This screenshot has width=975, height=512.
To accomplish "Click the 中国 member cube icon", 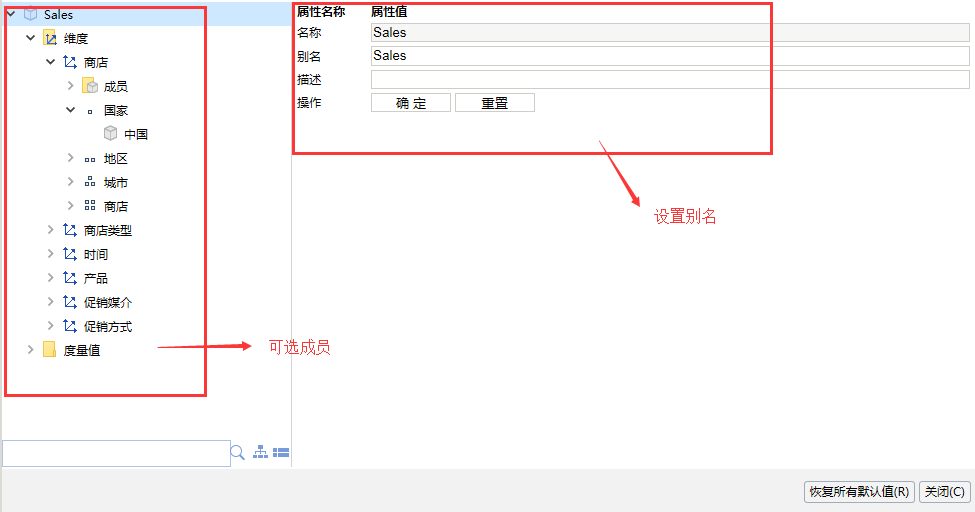I will pos(111,133).
